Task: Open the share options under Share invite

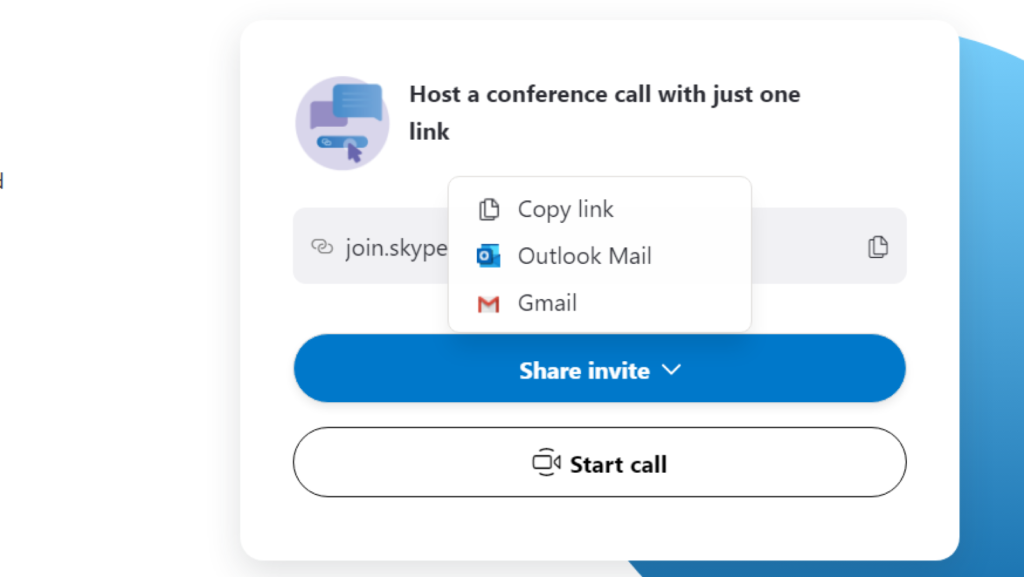Action: (x=599, y=369)
